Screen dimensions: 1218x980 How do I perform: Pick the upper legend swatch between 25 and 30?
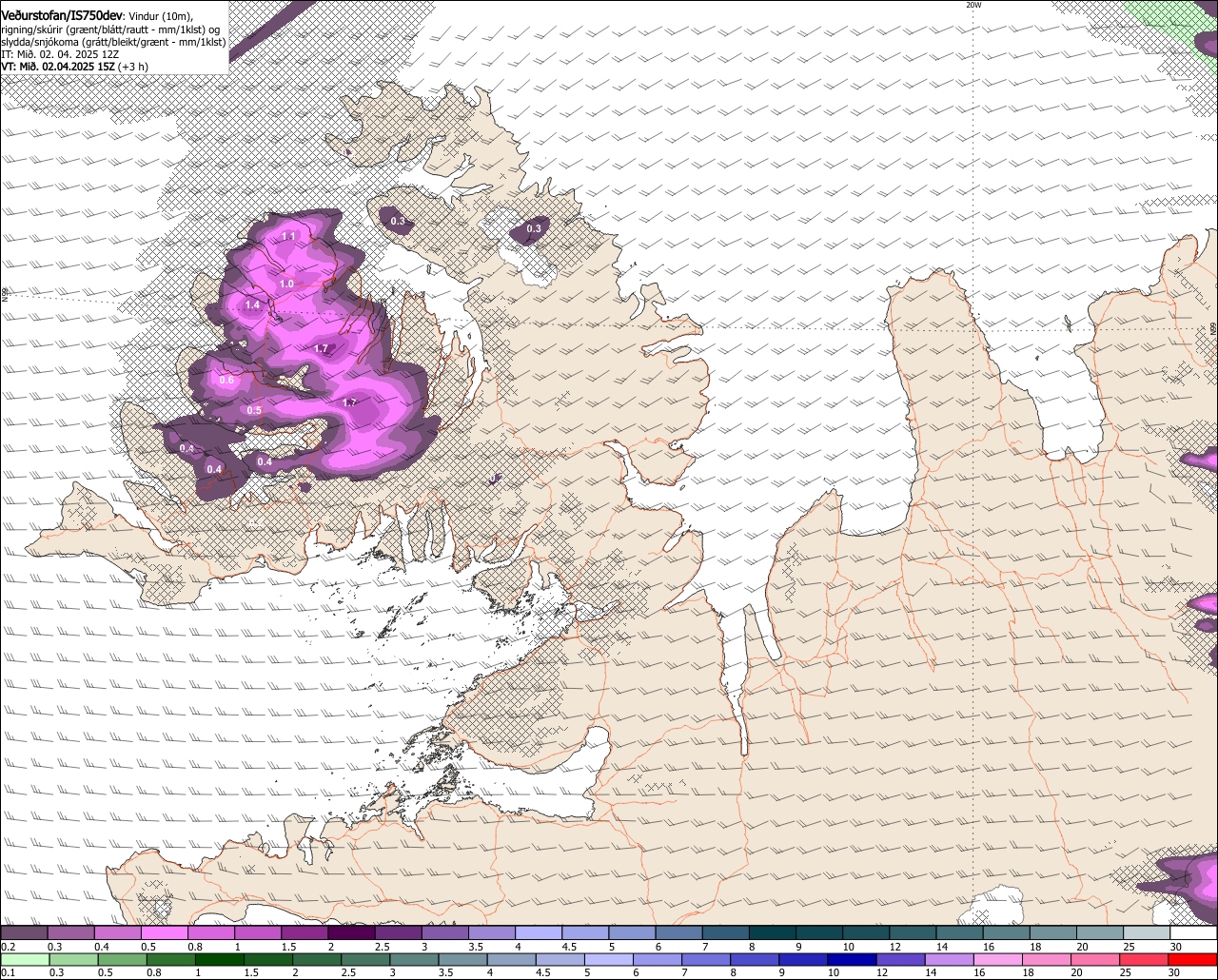(1148, 932)
